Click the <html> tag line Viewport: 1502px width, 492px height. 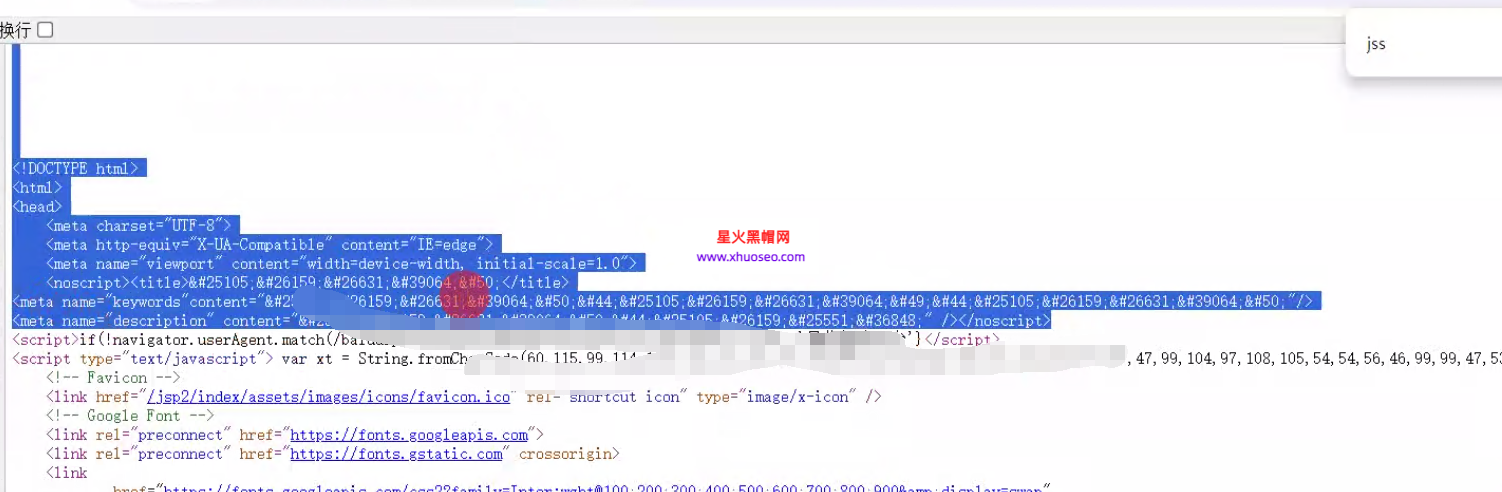point(37,187)
